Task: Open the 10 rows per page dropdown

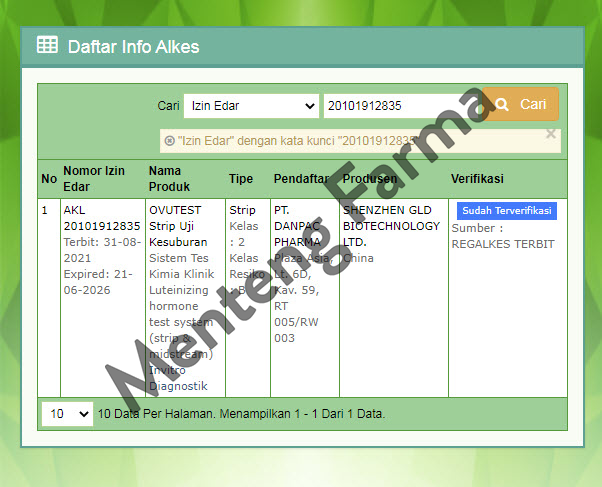Action: point(68,414)
